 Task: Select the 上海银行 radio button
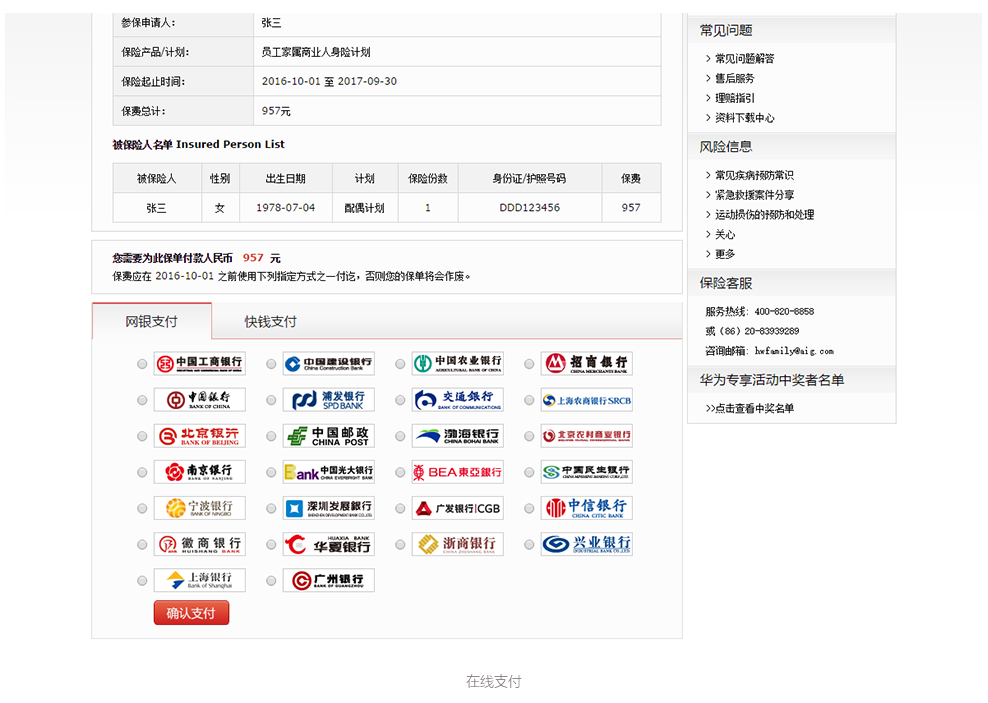pos(142,581)
